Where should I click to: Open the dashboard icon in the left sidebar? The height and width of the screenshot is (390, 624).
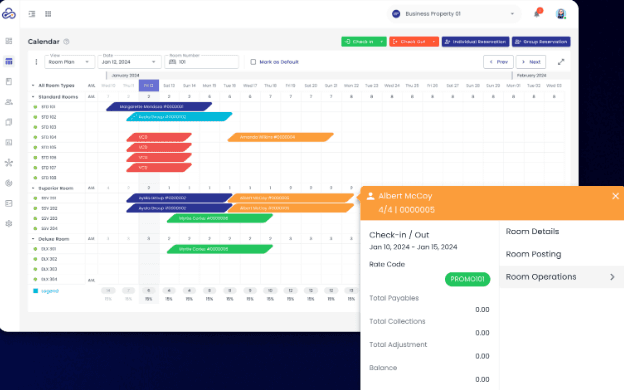[x=9, y=41]
